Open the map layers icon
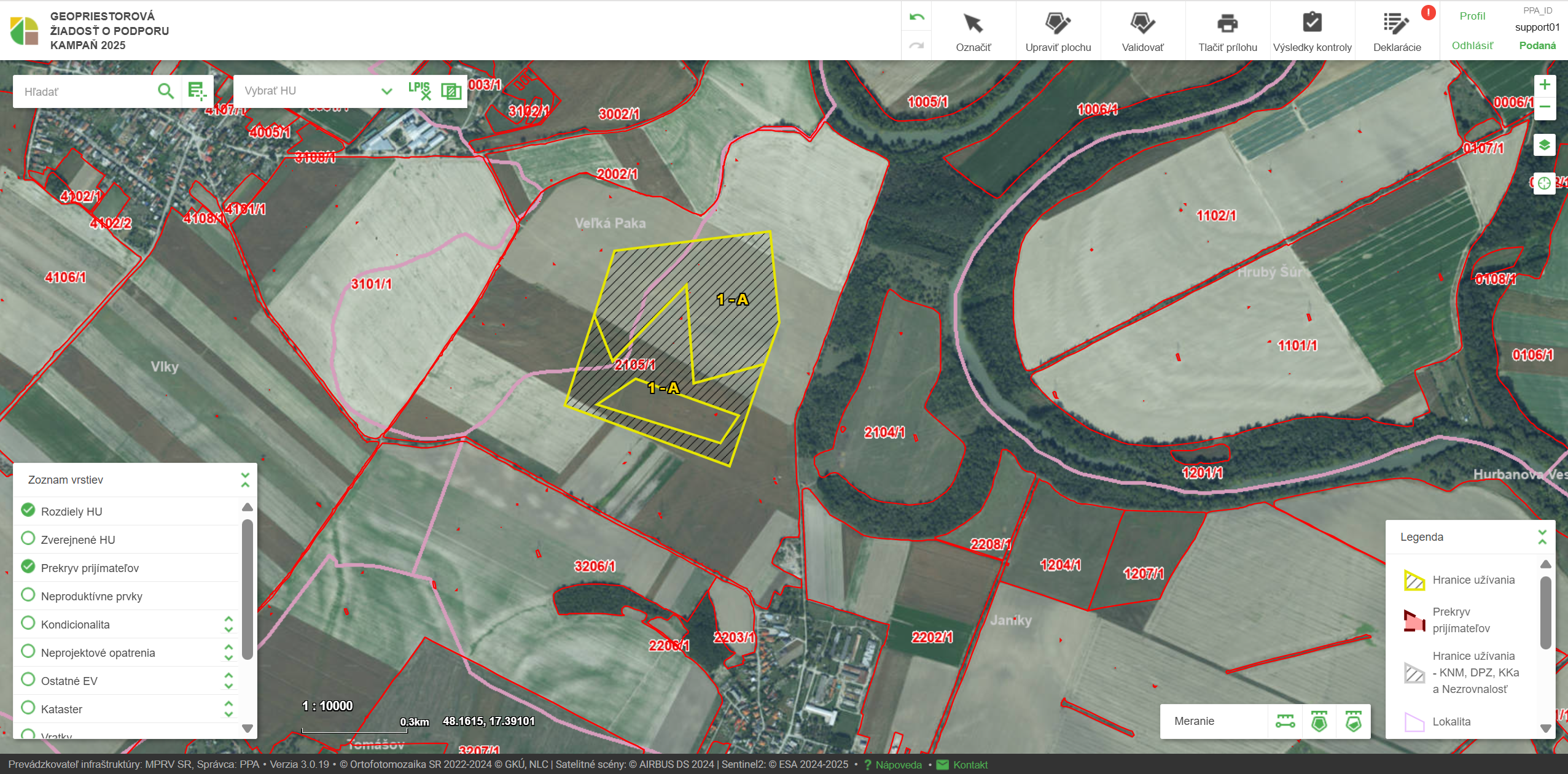Screen dimensions: 1568x774 click(1544, 145)
